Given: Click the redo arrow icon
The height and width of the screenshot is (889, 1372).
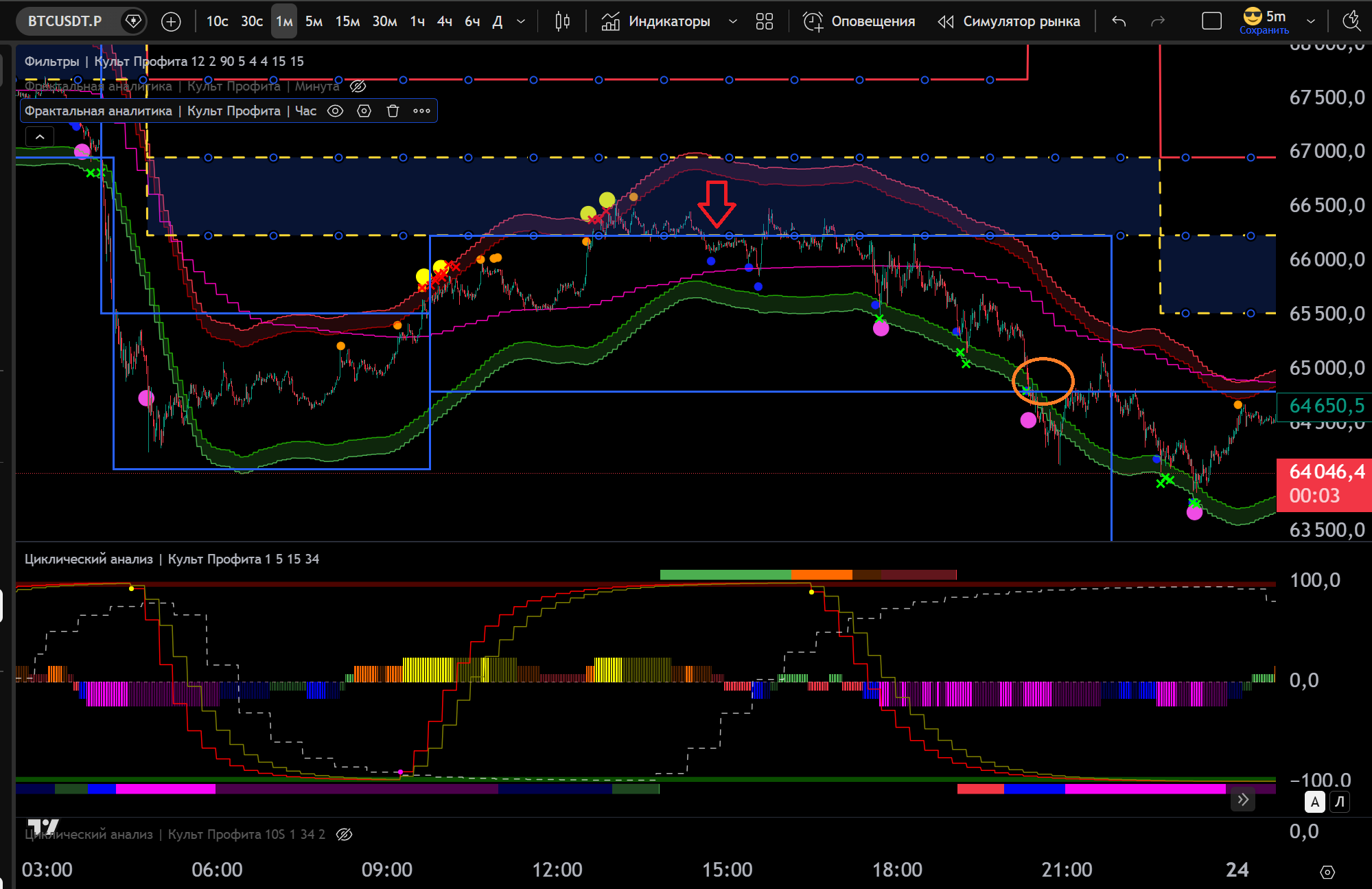Looking at the screenshot, I should (x=1158, y=21).
